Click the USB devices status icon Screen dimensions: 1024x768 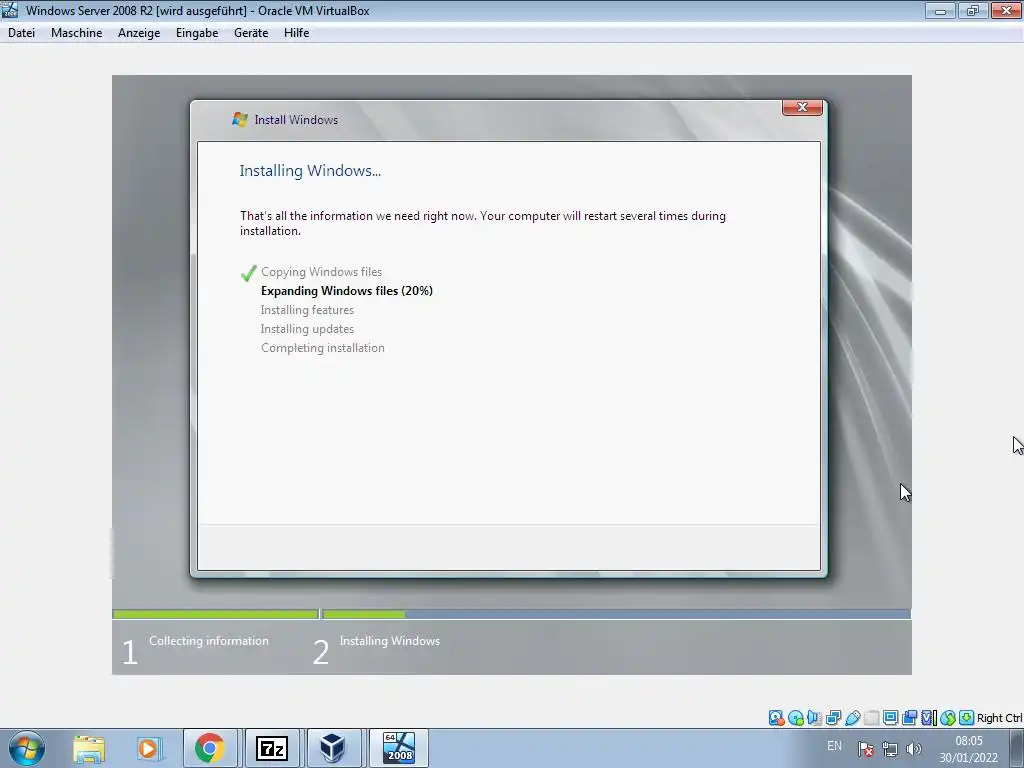[852, 718]
